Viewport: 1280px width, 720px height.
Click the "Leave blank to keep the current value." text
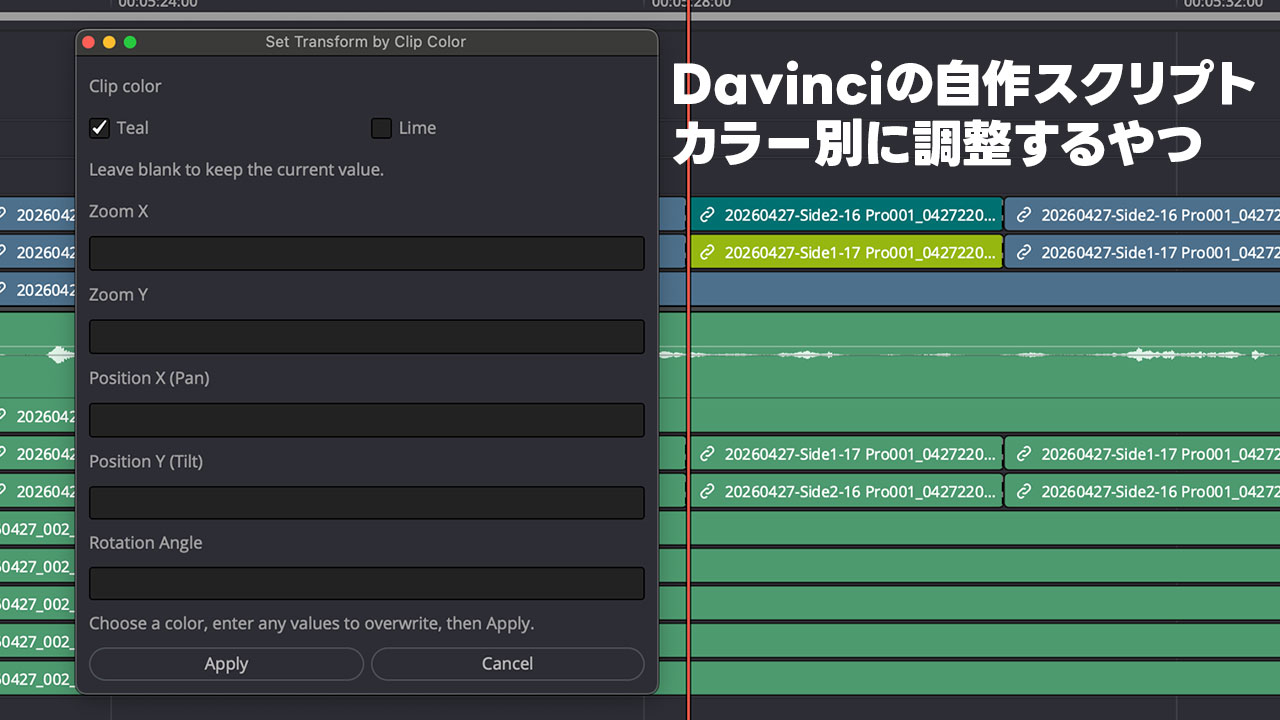point(236,170)
